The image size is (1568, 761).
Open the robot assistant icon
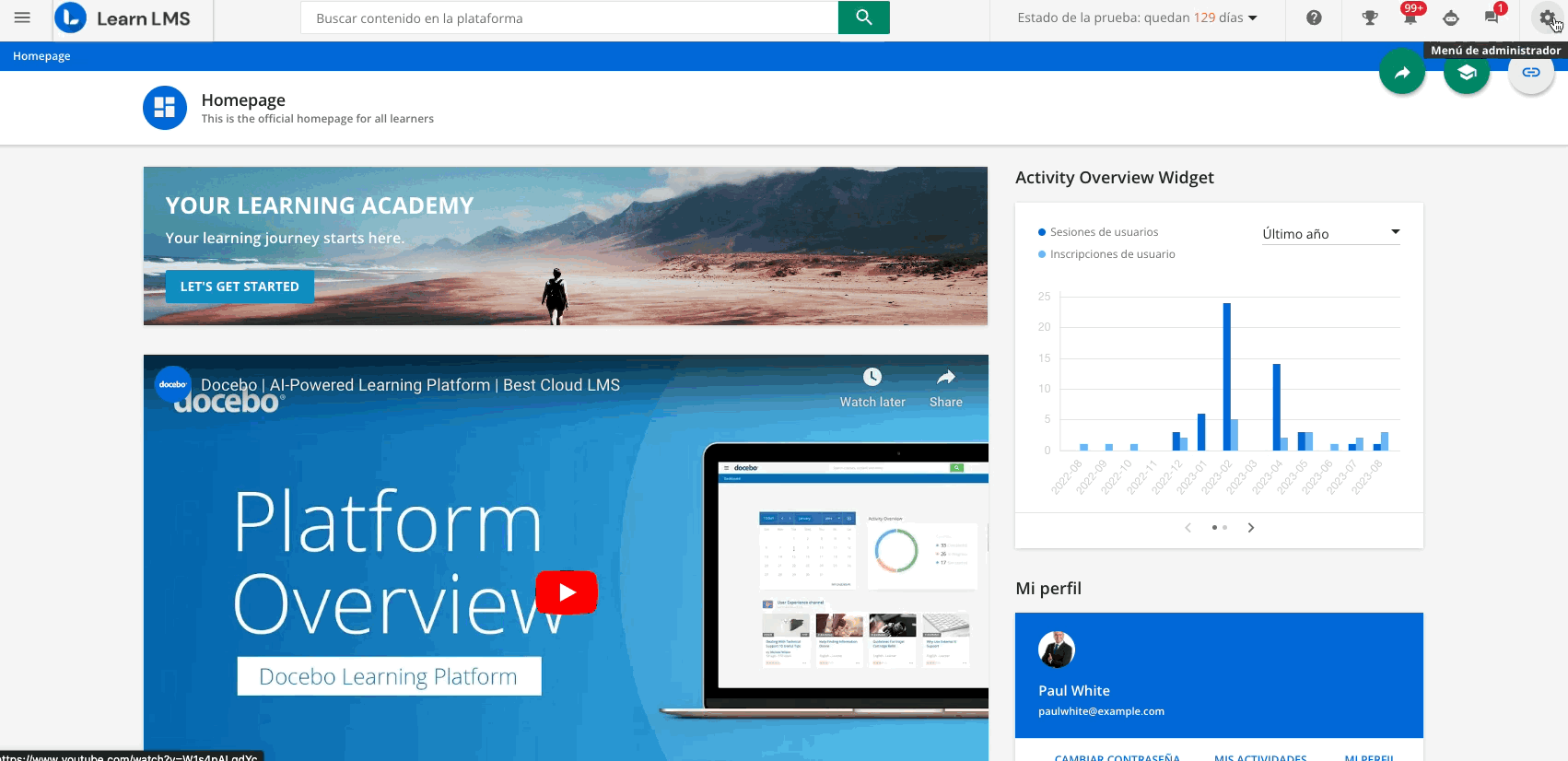click(1451, 18)
